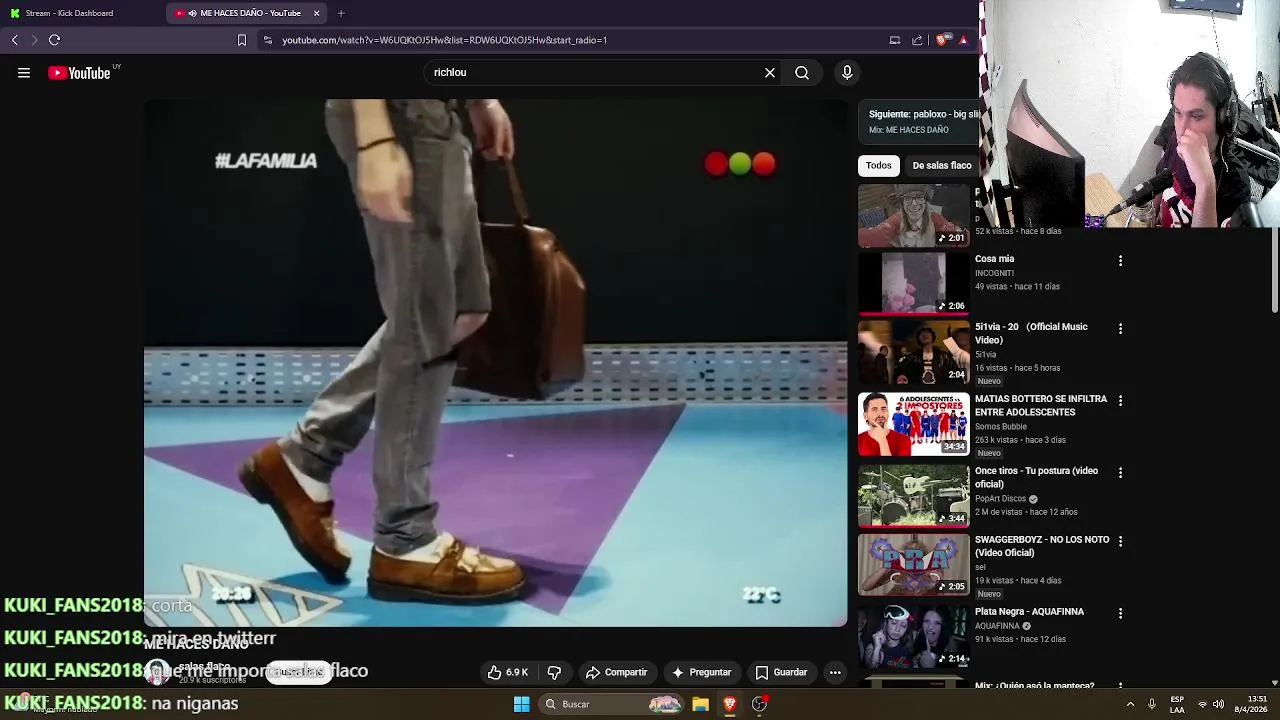This screenshot has width=1280, height=720.
Task: Dislike the video with thumbs down
Action: click(x=554, y=672)
